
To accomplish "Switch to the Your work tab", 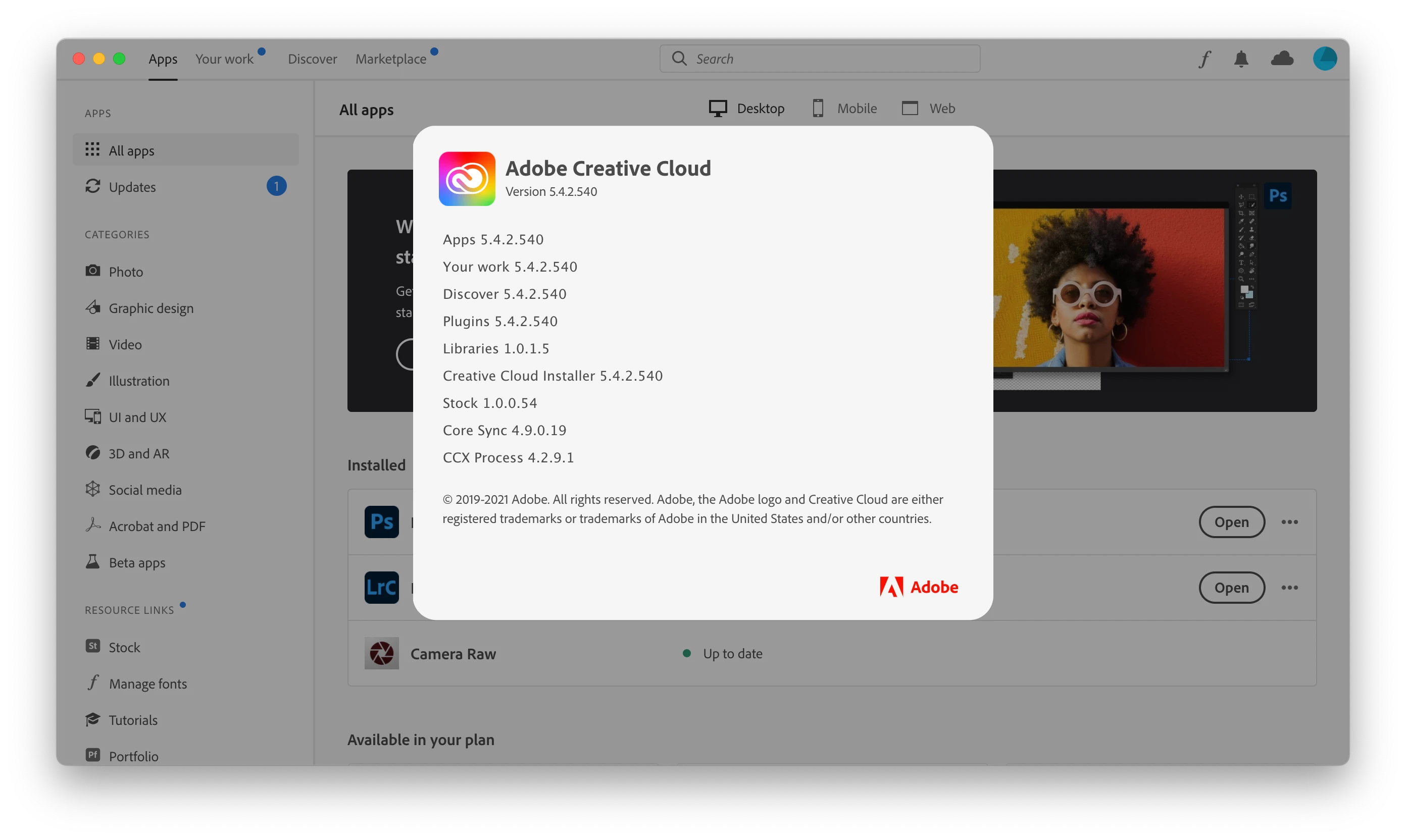I will pos(224,59).
